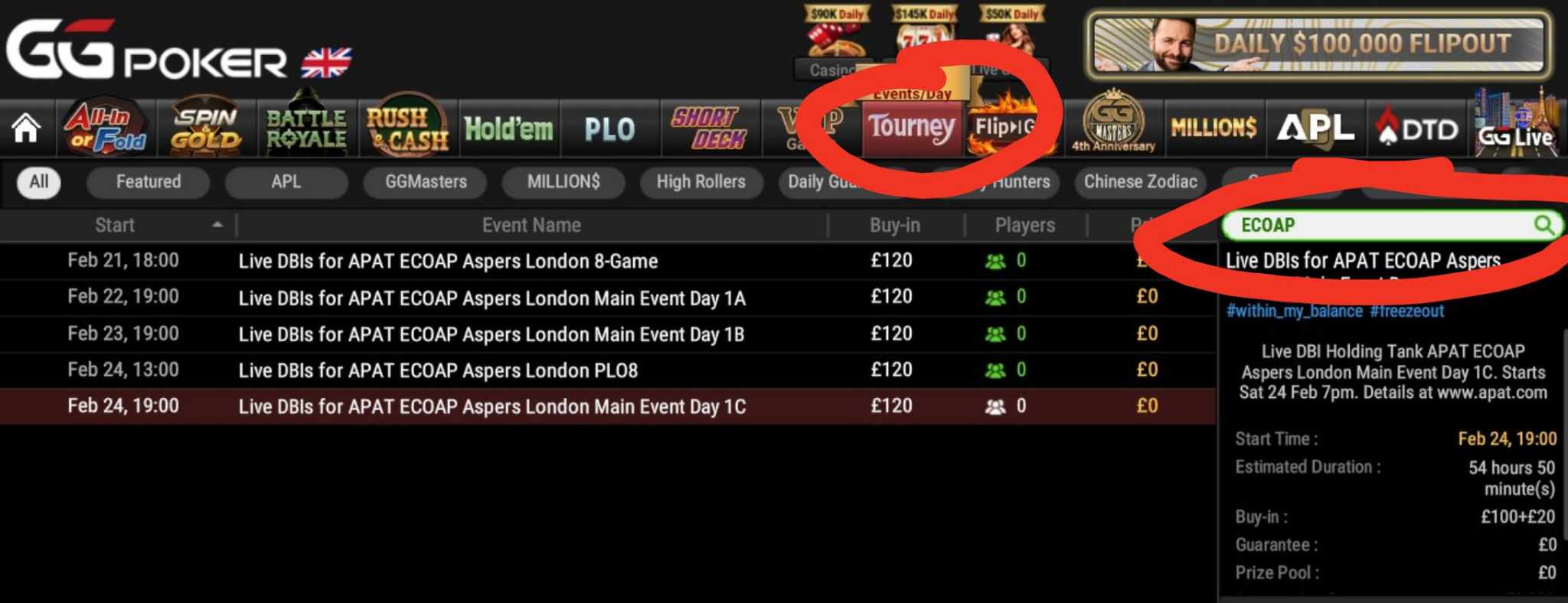Open the Battle Royale section
1568x603 pixels.
tap(306, 128)
